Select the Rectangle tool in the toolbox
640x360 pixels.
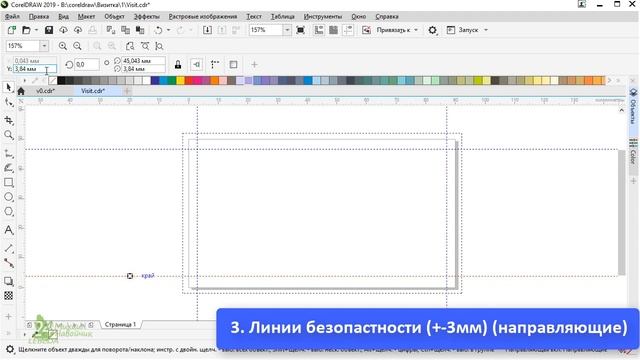click(9, 182)
